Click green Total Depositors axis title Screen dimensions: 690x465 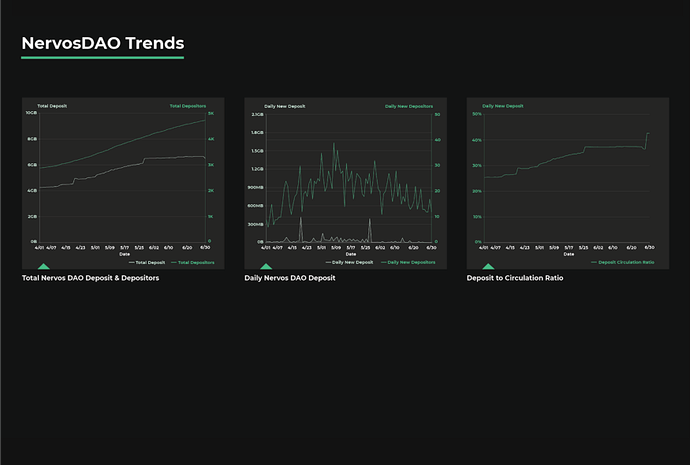pyautogui.click(x=191, y=105)
